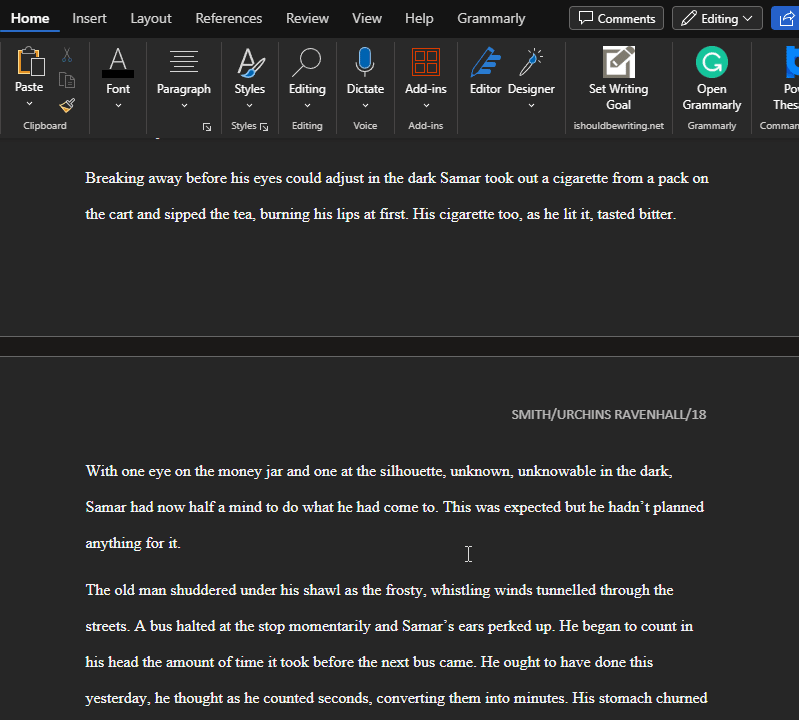Image resolution: width=799 pixels, height=720 pixels.
Task: Open the Paragraph dialog launcher
Action: [206, 127]
